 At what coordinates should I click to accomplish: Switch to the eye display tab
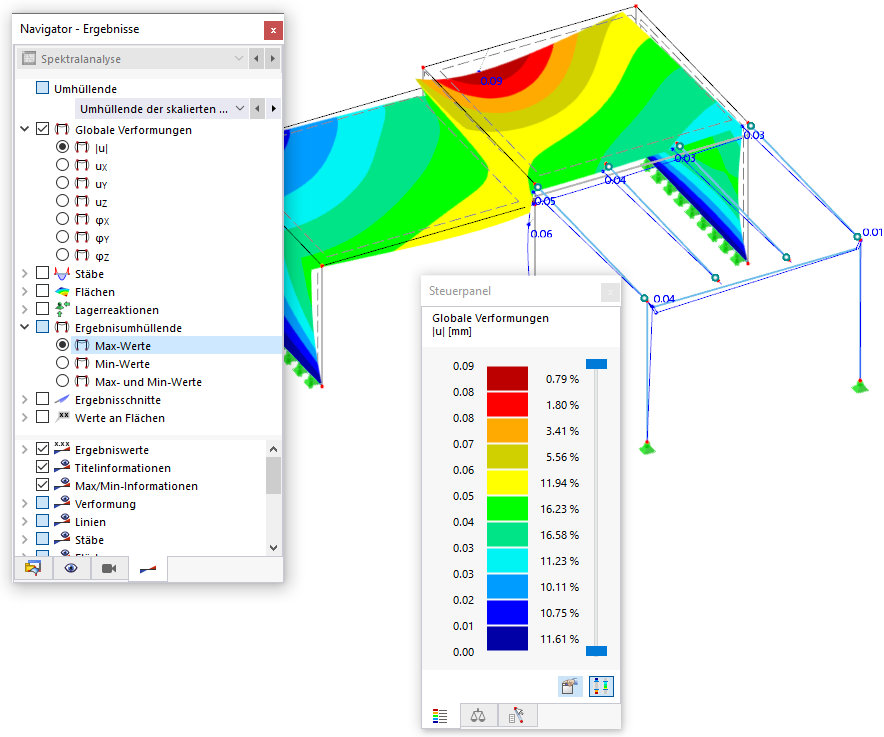coord(71,568)
